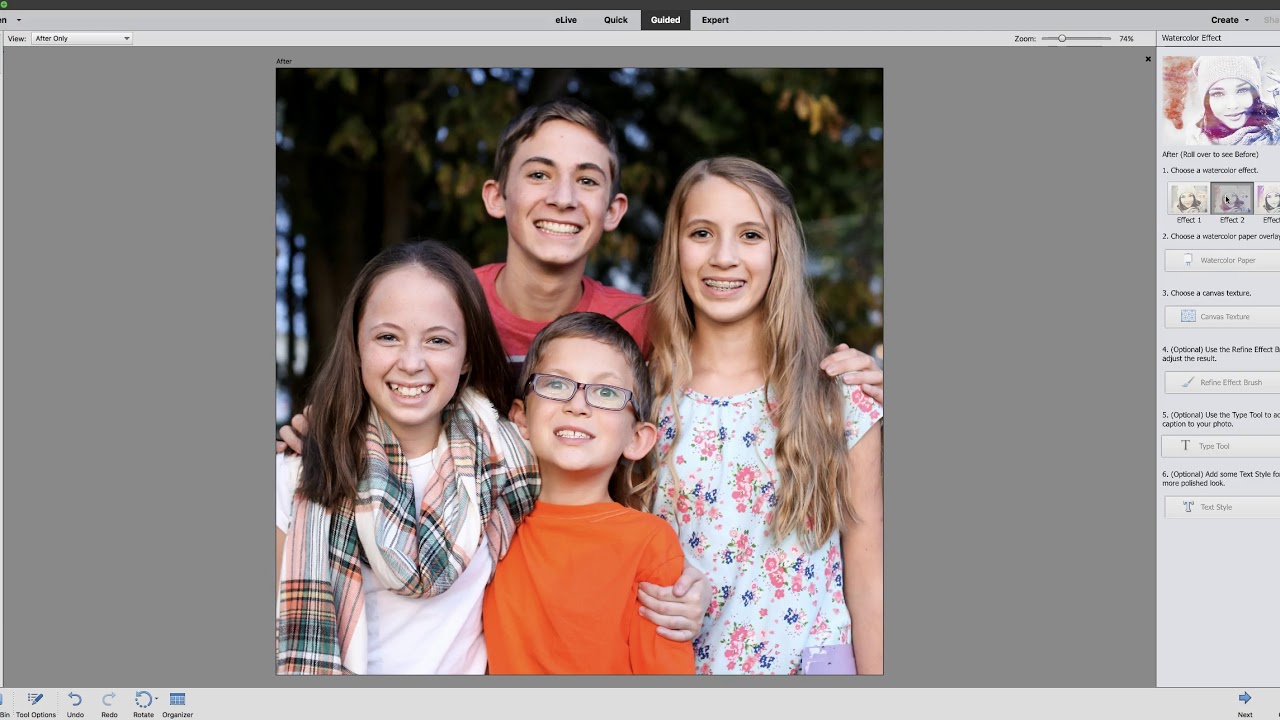The width and height of the screenshot is (1280, 720).
Task: Open the Organizer
Action: (x=177, y=705)
